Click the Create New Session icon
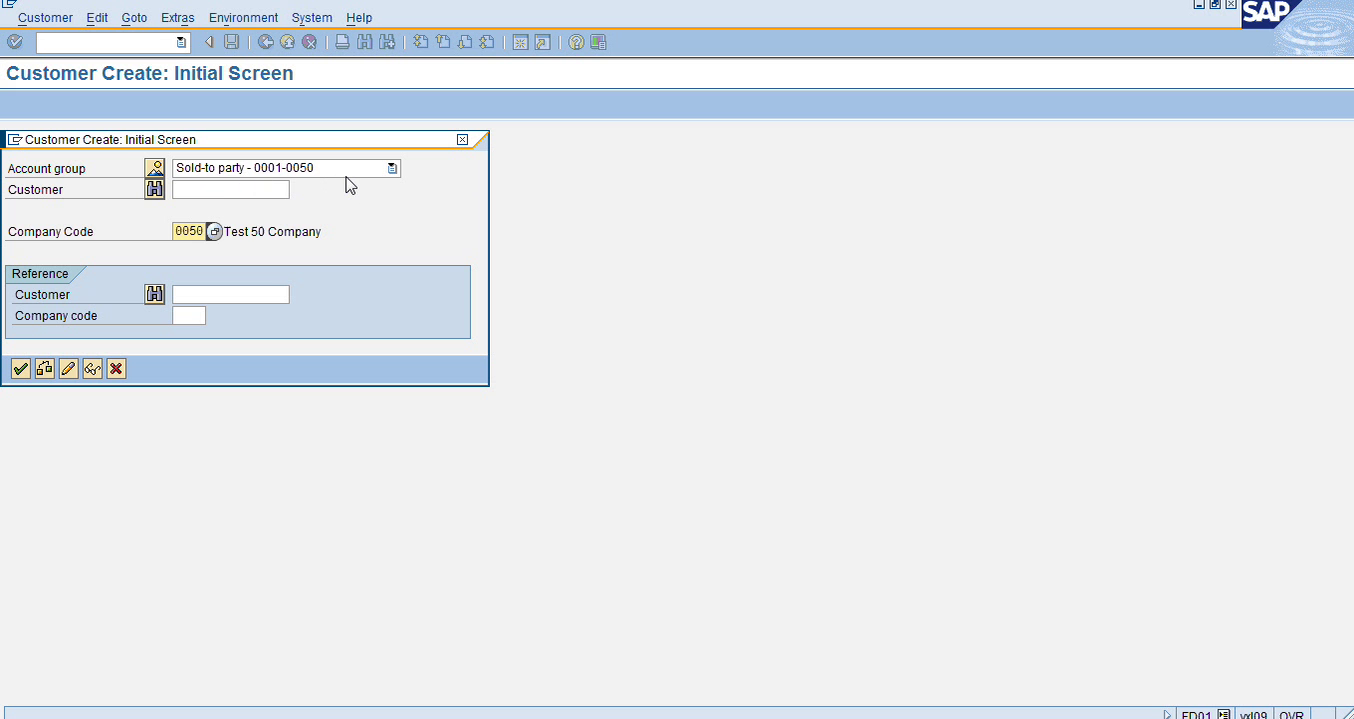This screenshot has width=1354, height=719. 520,42
